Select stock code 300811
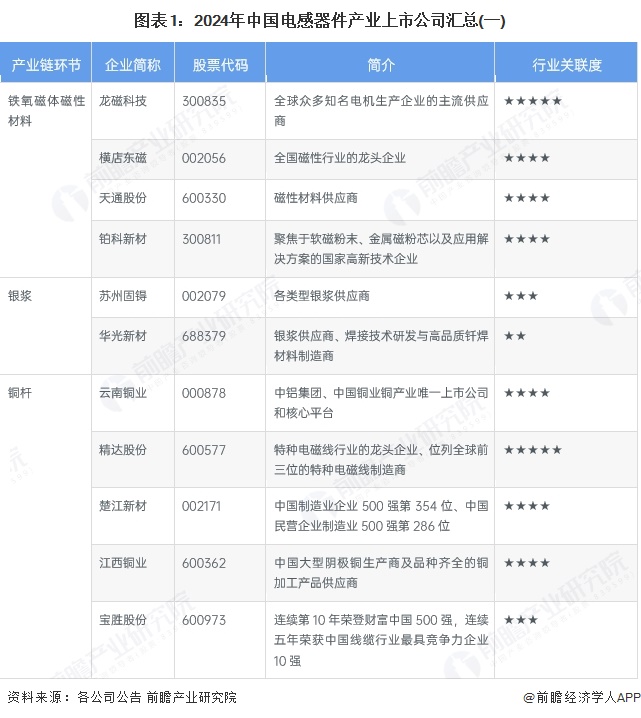The image size is (641, 718). coord(201,239)
